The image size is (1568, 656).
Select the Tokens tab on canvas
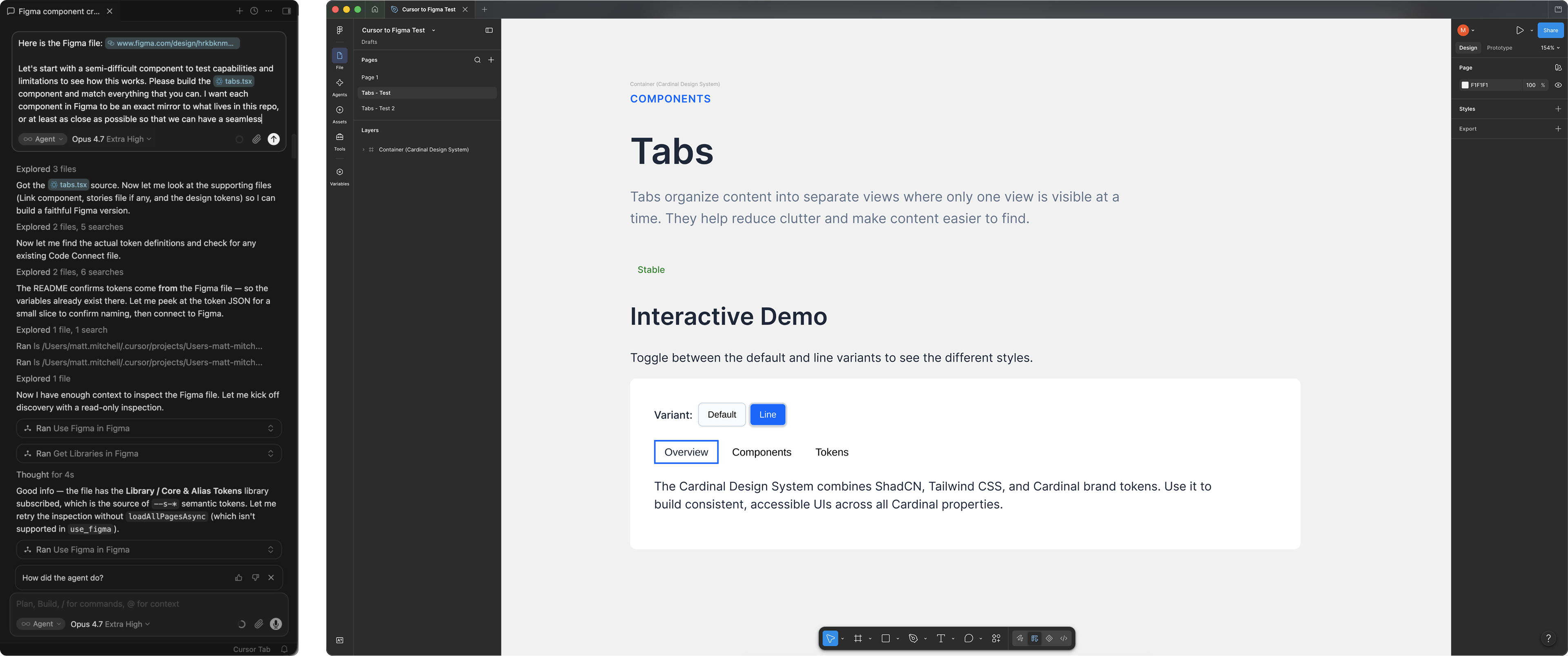click(831, 452)
